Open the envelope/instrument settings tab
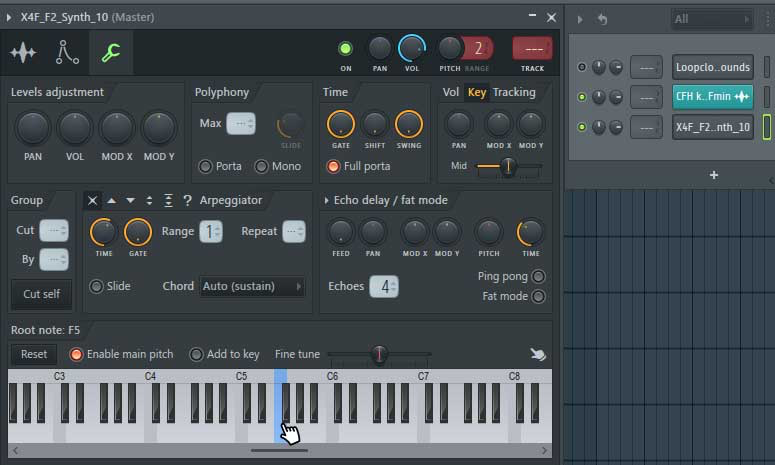 (67, 53)
